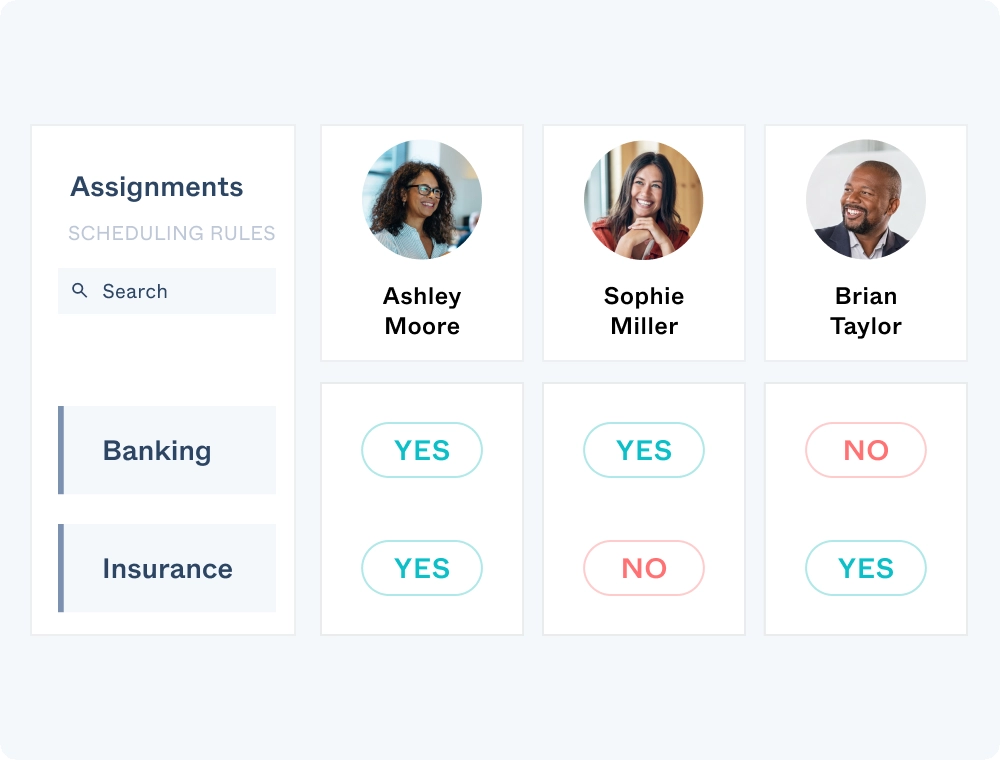The height and width of the screenshot is (760, 1000).
Task: Select Brian Taylor's name label
Action: point(866,310)
